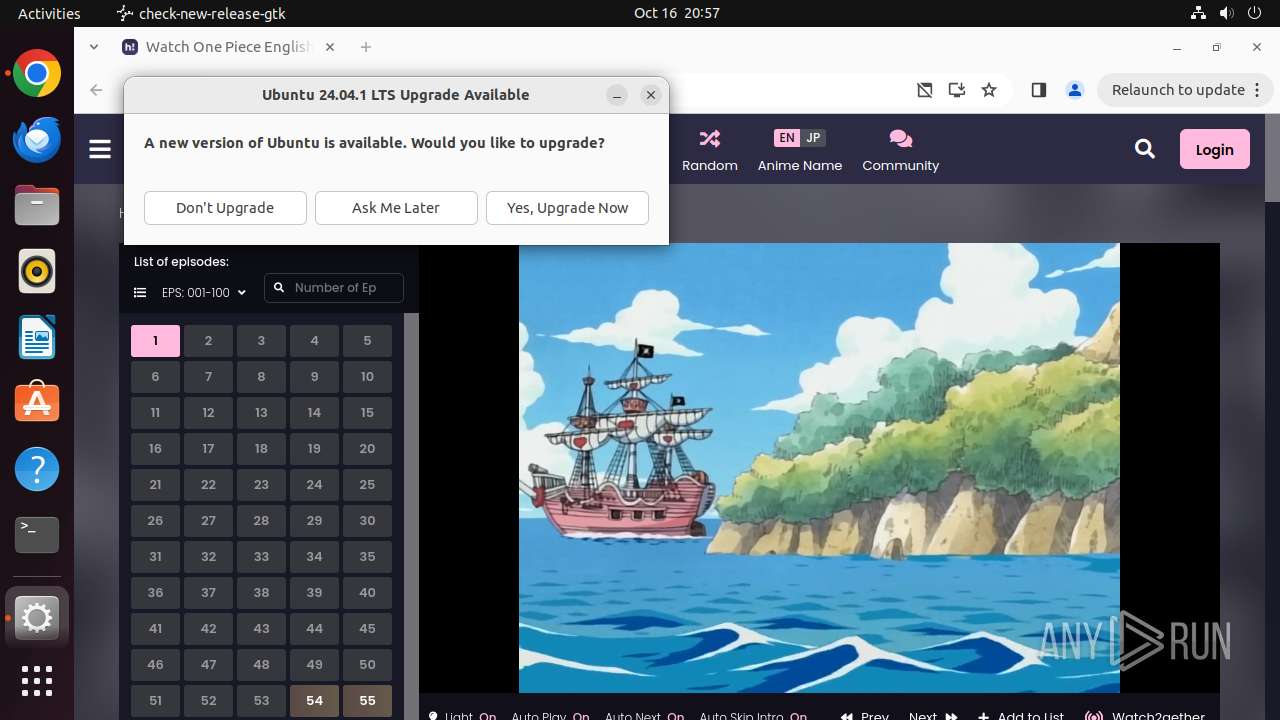This screenshot has height=720, width=1280.
Task: Open the tab search dropdown chevron
Action: [x=93, y=47]
